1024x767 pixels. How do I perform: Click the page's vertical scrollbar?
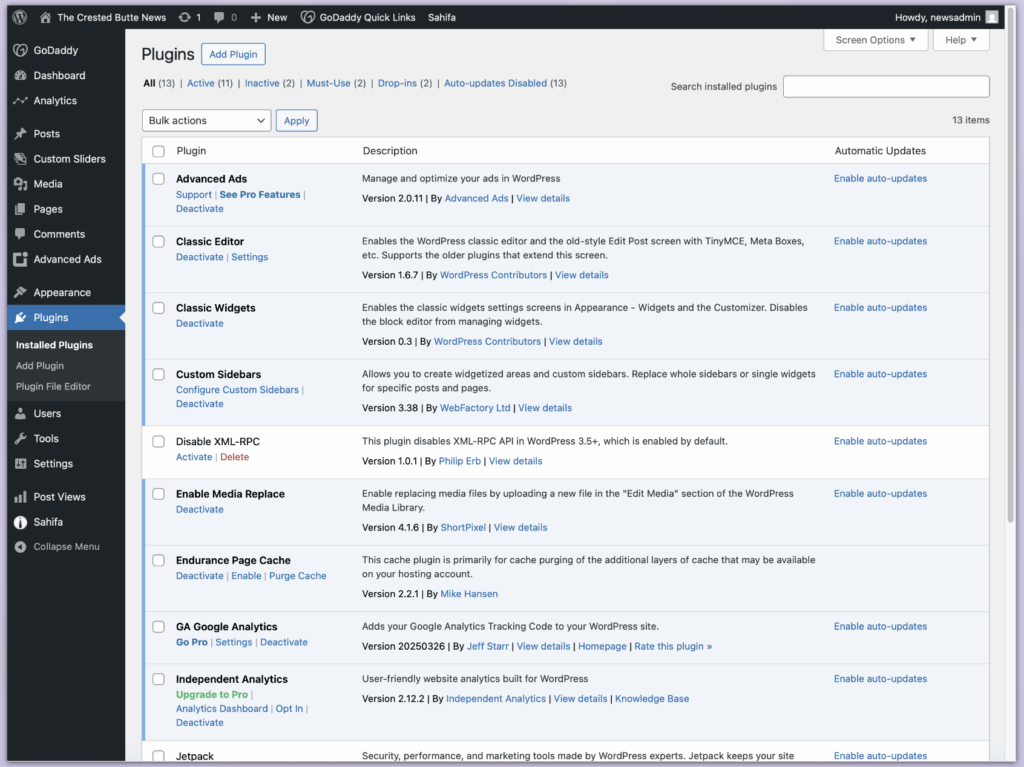pos(1010,300)
